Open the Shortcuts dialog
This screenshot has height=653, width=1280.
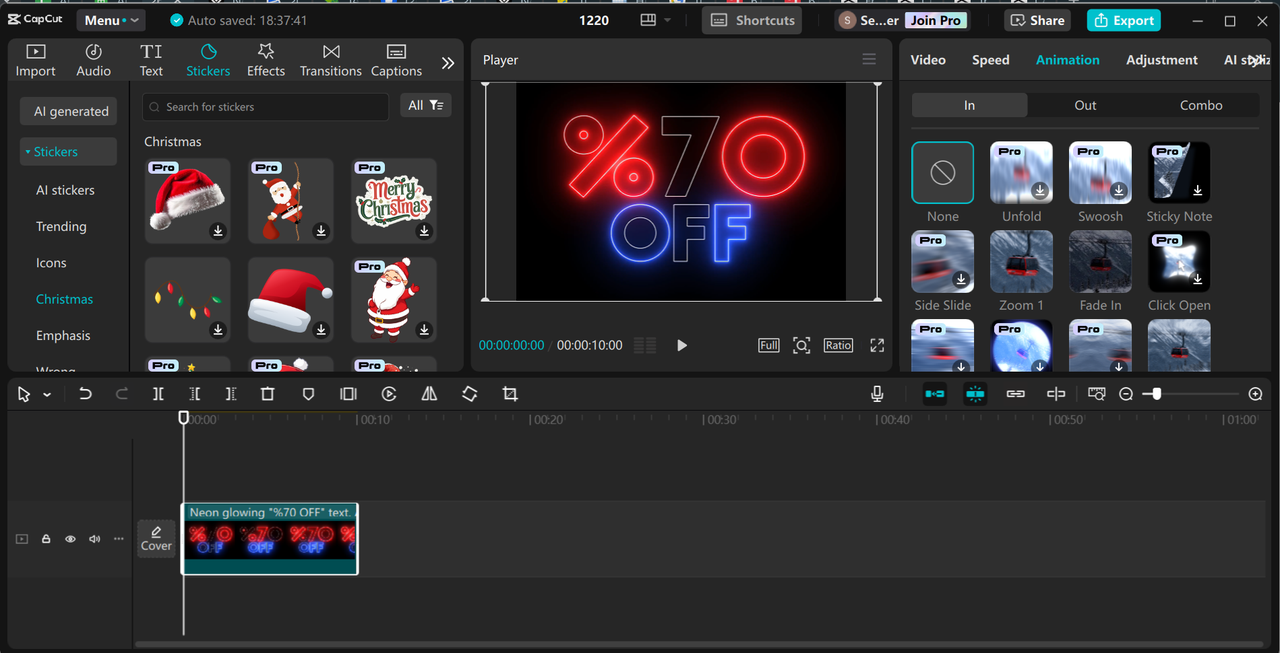tap(752, 20)
